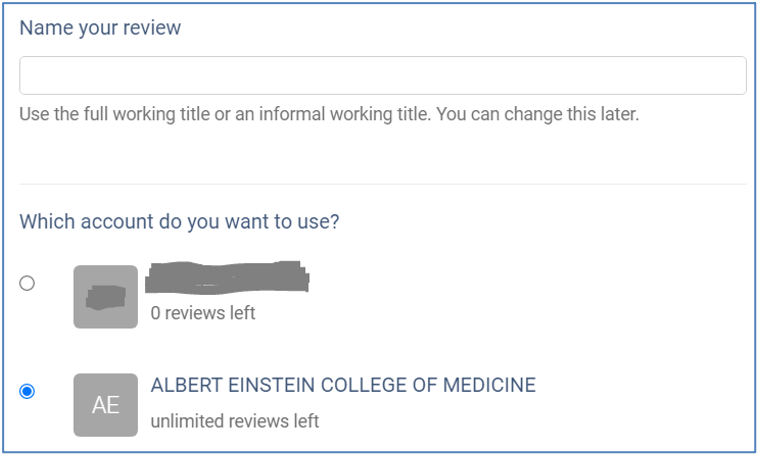
Task: Select the Albert Einstein College of Medicine radio button
Action: [27, 391]
